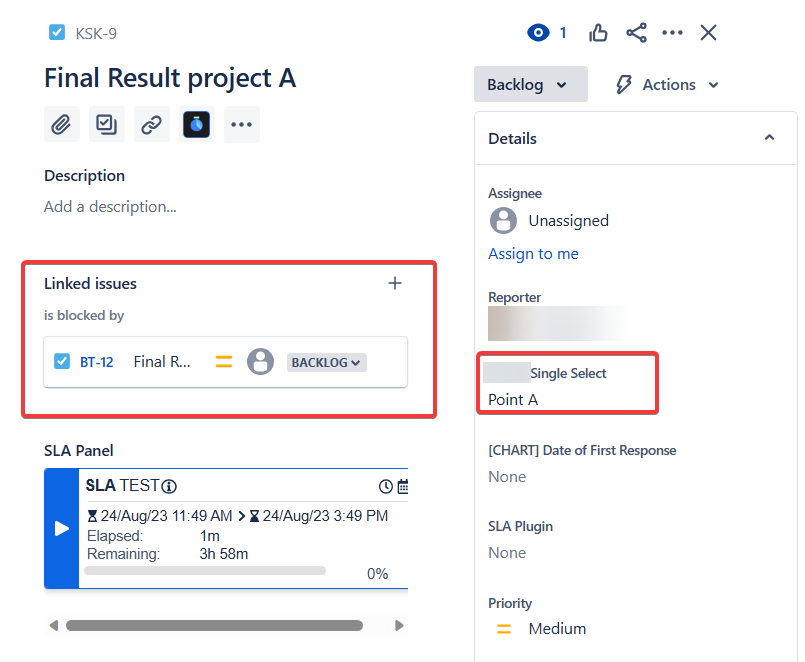Click linked issue summary Final R...

tap(162, 362)
